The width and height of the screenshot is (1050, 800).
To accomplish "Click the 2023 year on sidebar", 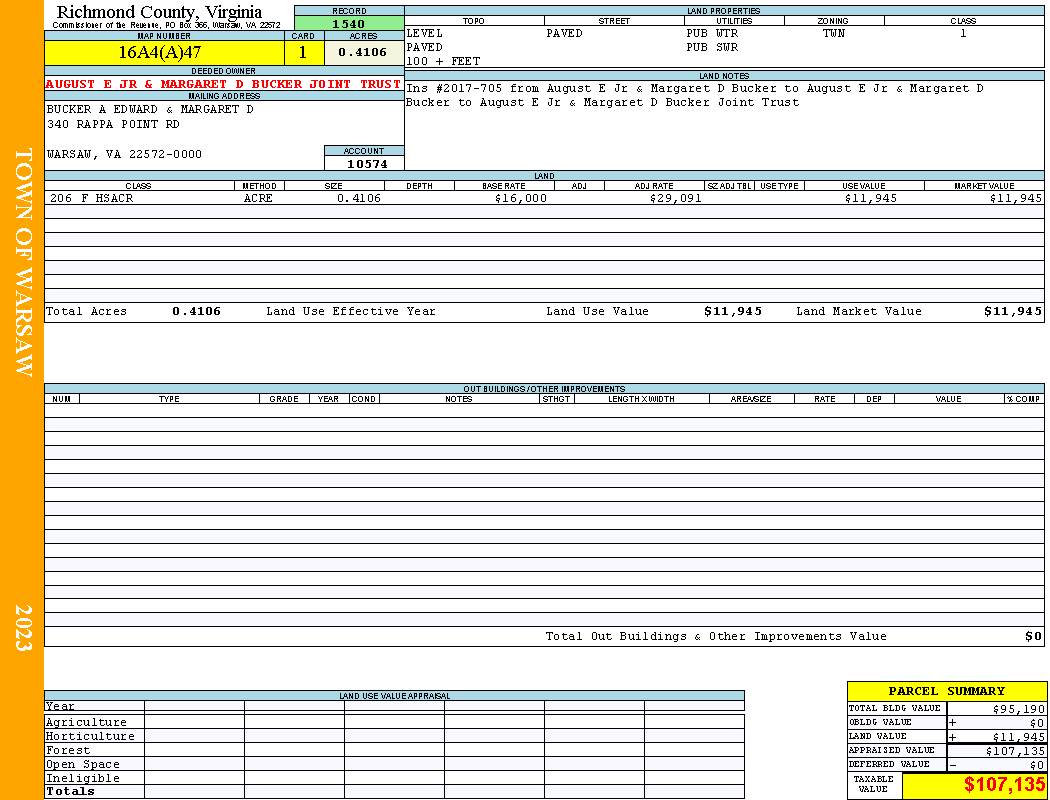I will click(x=23, y=628).
